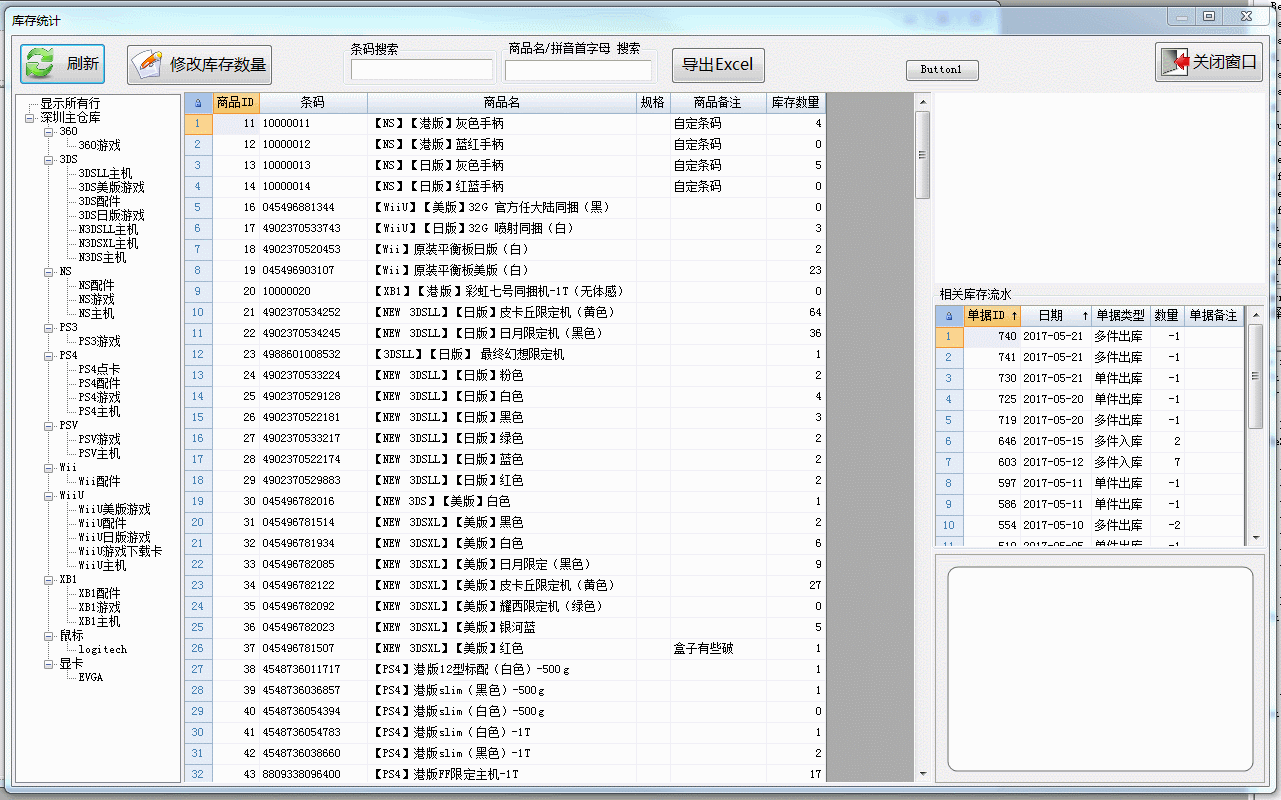Collapse the 鼠标 tree node
The image size is (1281, 800).
(x=49, y=636)
